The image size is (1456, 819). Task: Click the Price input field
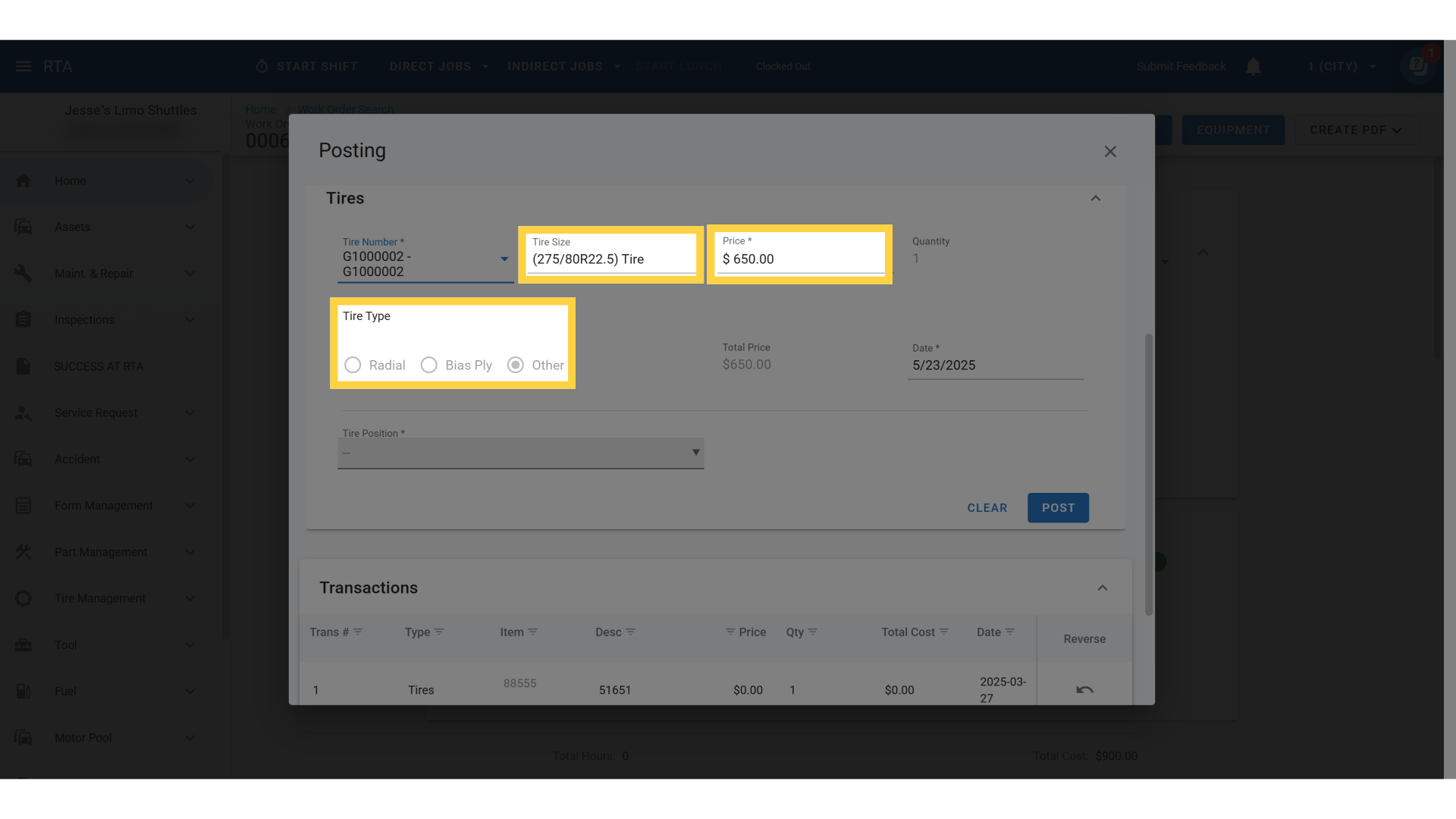tap(800, 259)
